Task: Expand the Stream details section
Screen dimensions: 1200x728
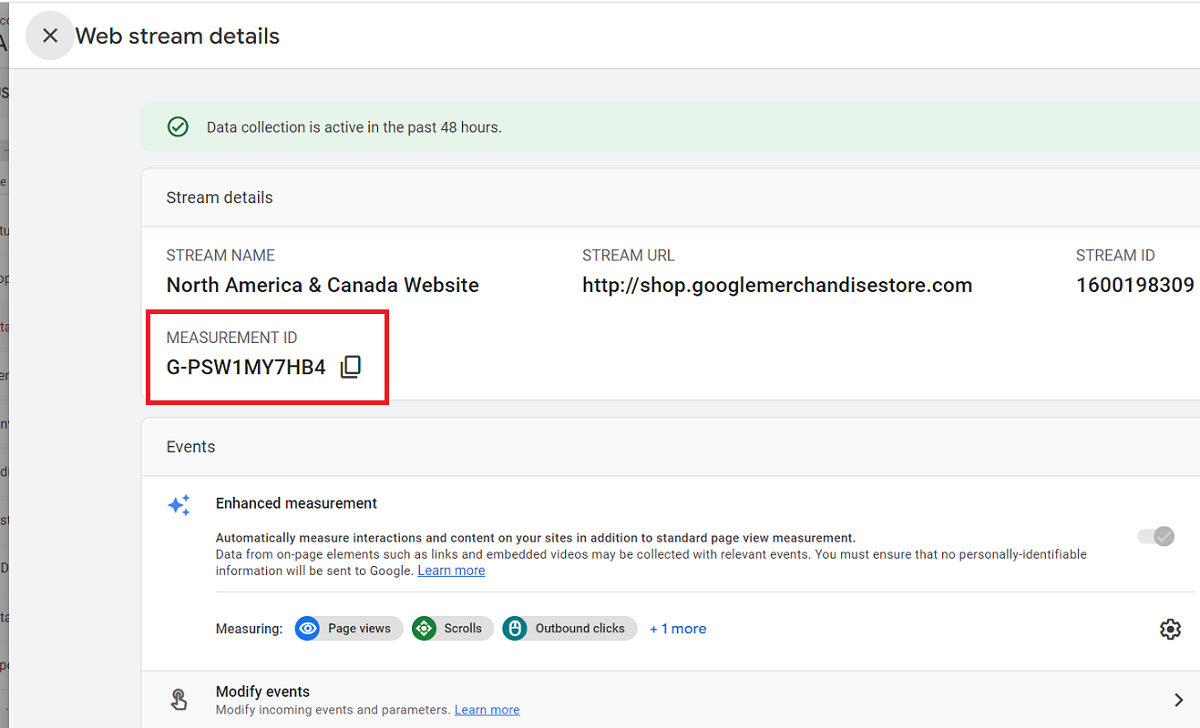Action: [219, 197]
